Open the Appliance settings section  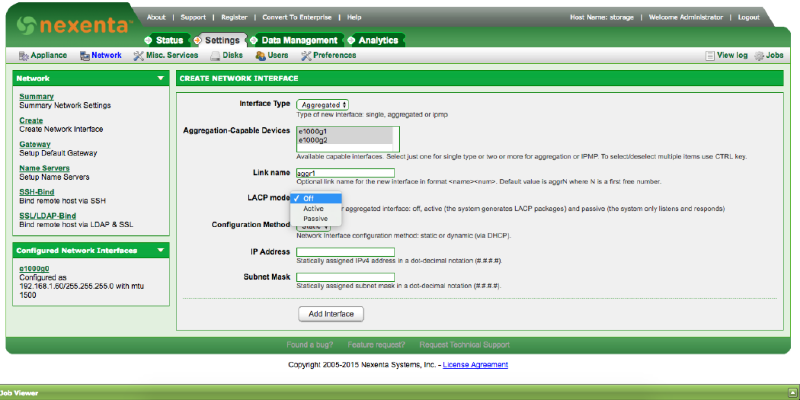click(44, 55)
